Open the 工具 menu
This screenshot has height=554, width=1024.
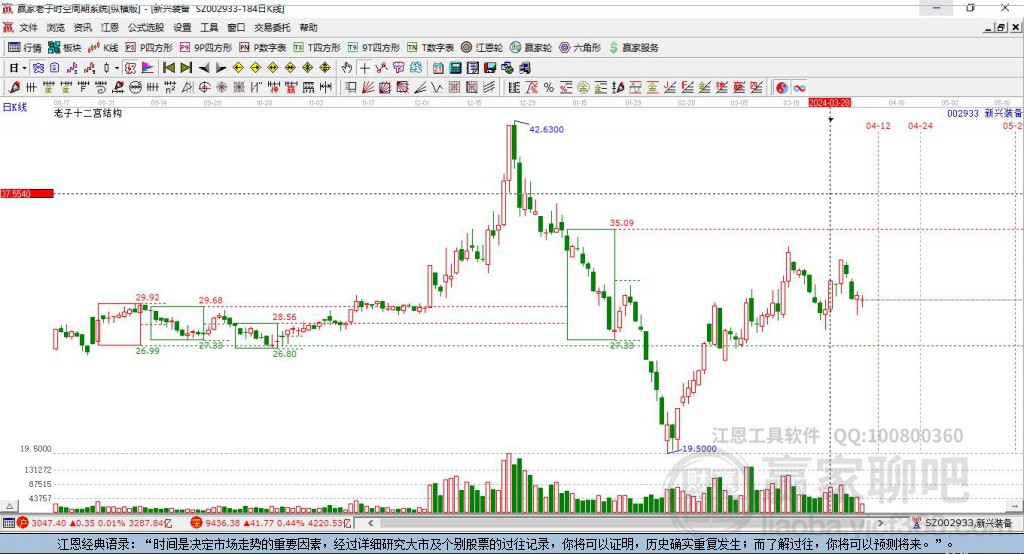[x=209, y=27]
